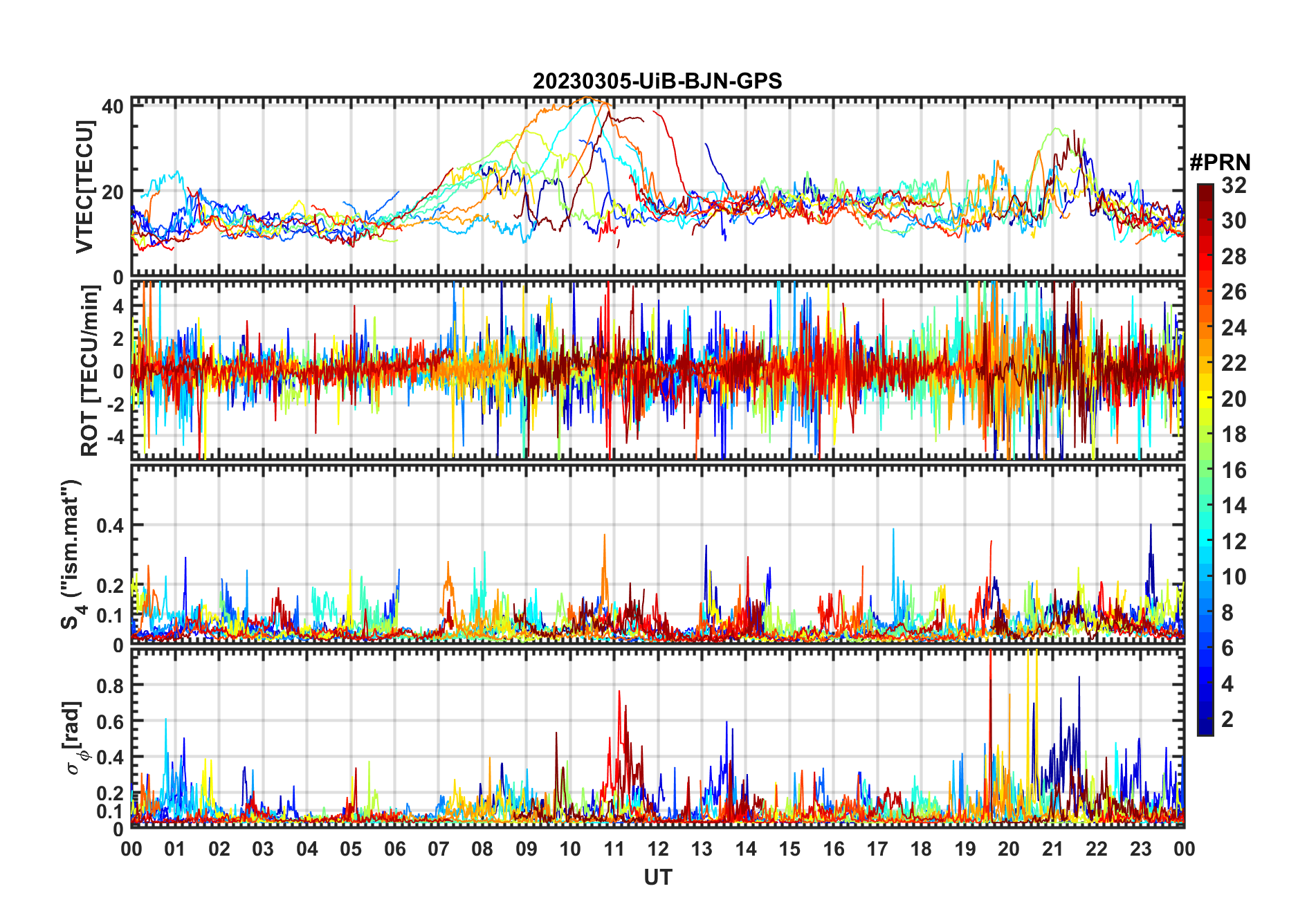Image resolution: width=1316 pixels, height=920 pixels.
Task: Click the 17 hour tick on UT axis
Action: [x=877, y=849]
